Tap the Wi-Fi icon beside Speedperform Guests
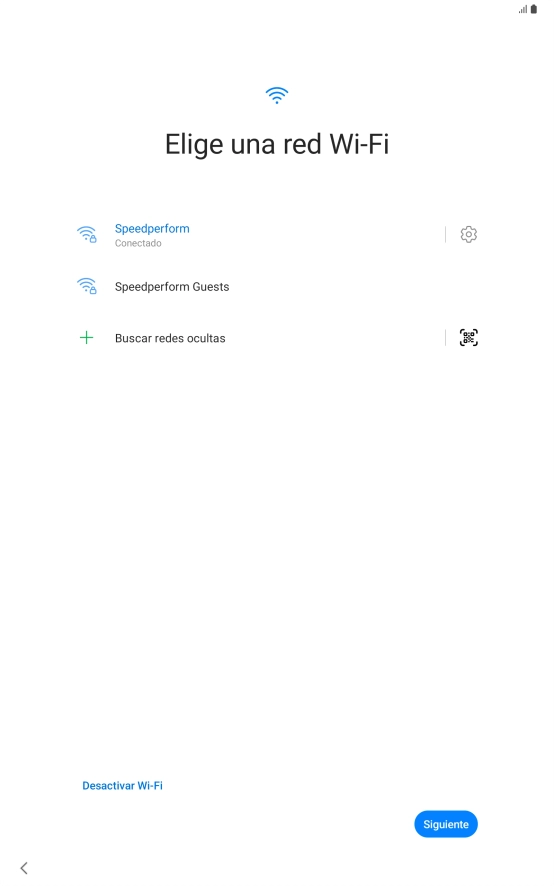Screen dimensions: 554x886 click(86, 286)
